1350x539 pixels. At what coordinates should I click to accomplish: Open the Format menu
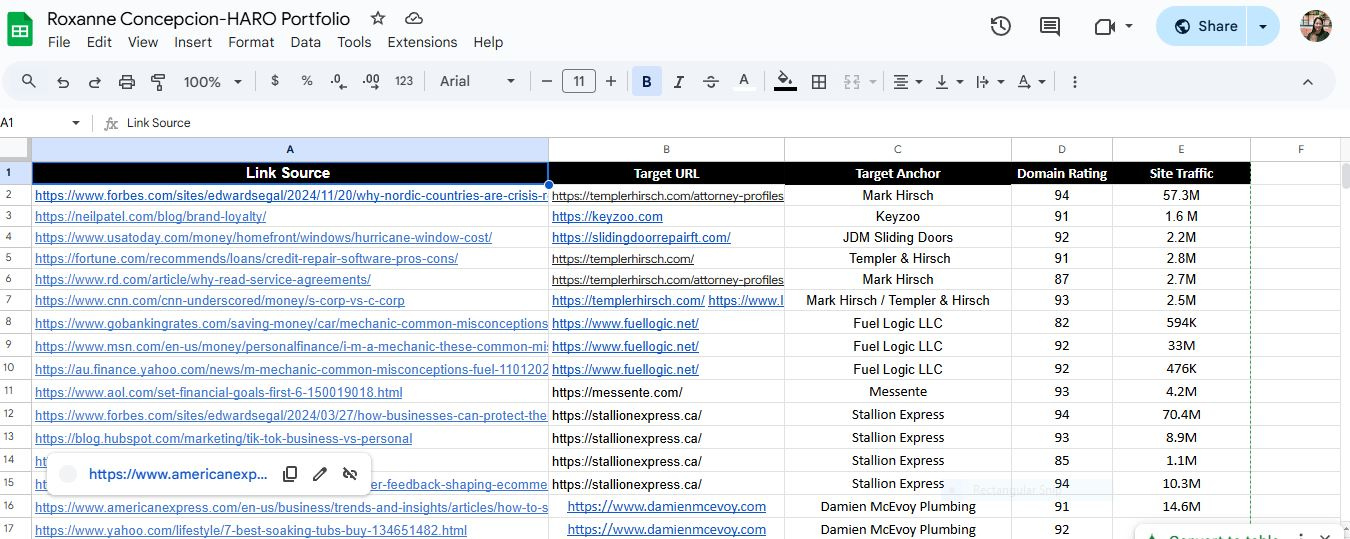coord(251,42)
